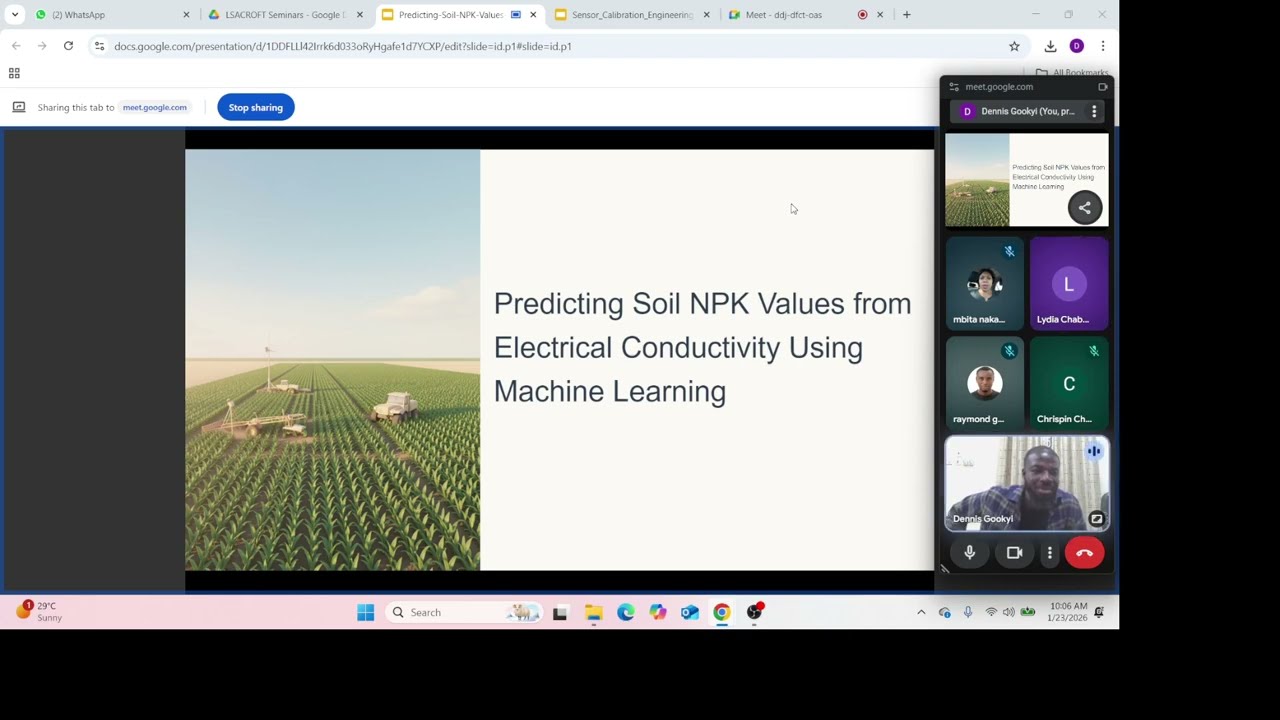Stop sharing the tab to Meet

(255, 107)
